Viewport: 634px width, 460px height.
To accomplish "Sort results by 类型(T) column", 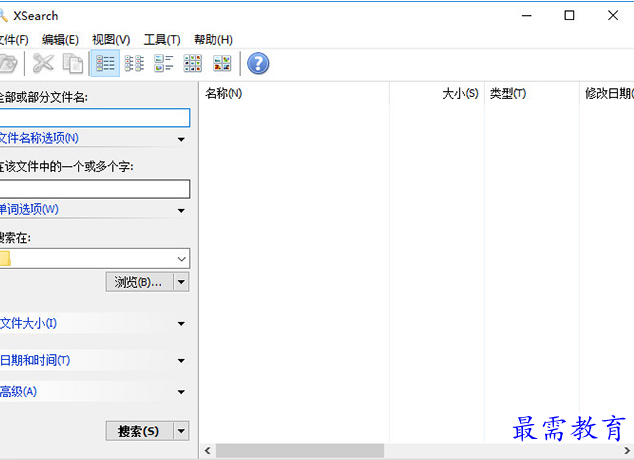I will click(x=532, y=94).
